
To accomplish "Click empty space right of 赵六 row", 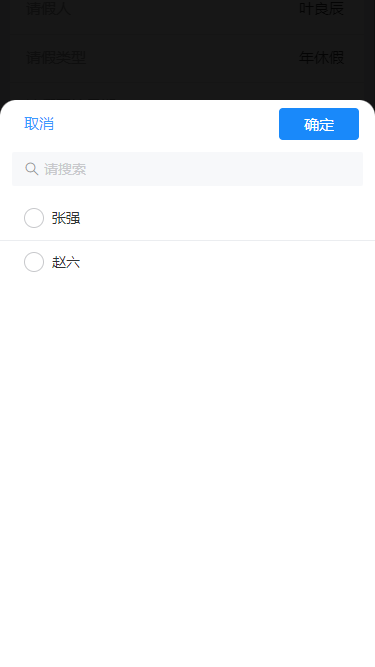I will 227,262.
